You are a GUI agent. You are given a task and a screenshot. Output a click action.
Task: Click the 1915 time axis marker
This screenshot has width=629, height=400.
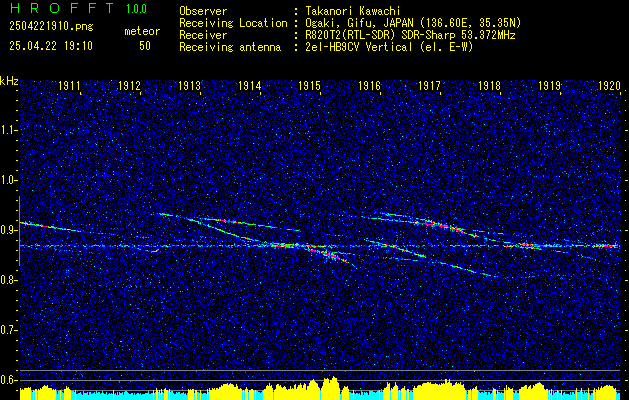click(x=310, y=85)
